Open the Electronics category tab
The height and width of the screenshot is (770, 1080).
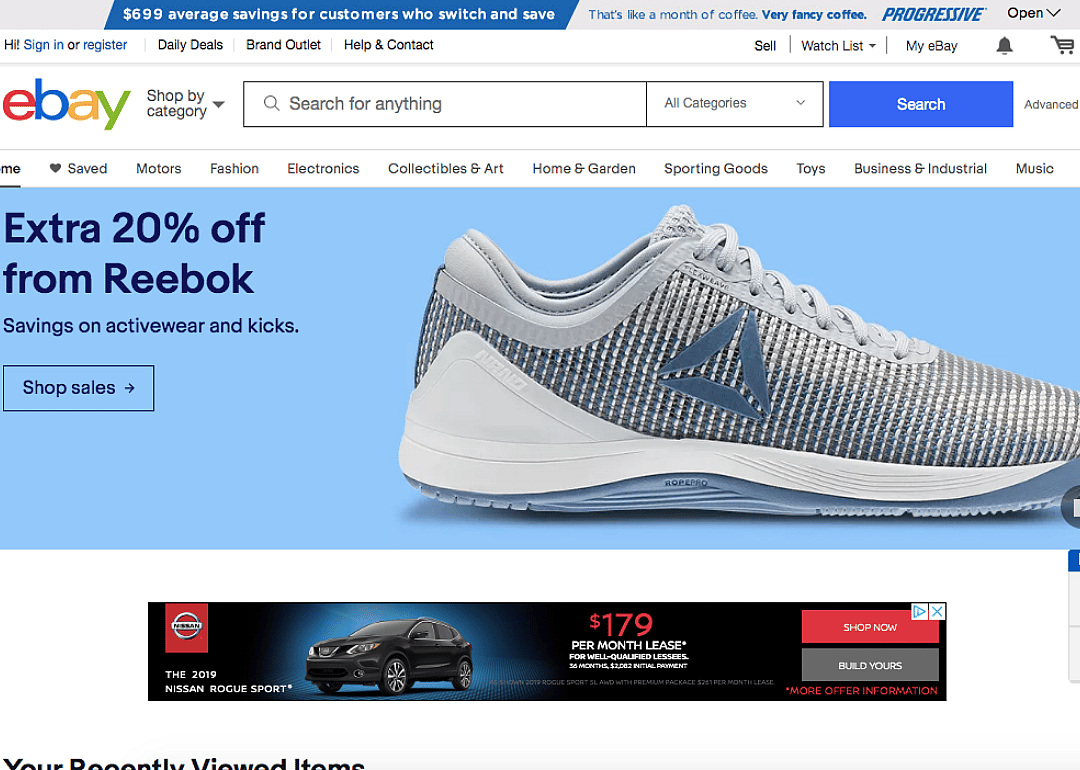pyautogui.click(x=323, y=168)
